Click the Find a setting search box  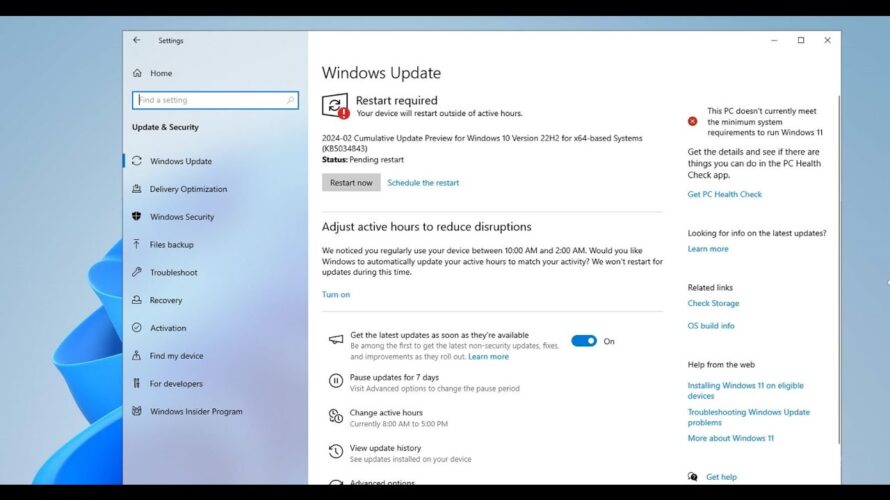pos(215,100)
